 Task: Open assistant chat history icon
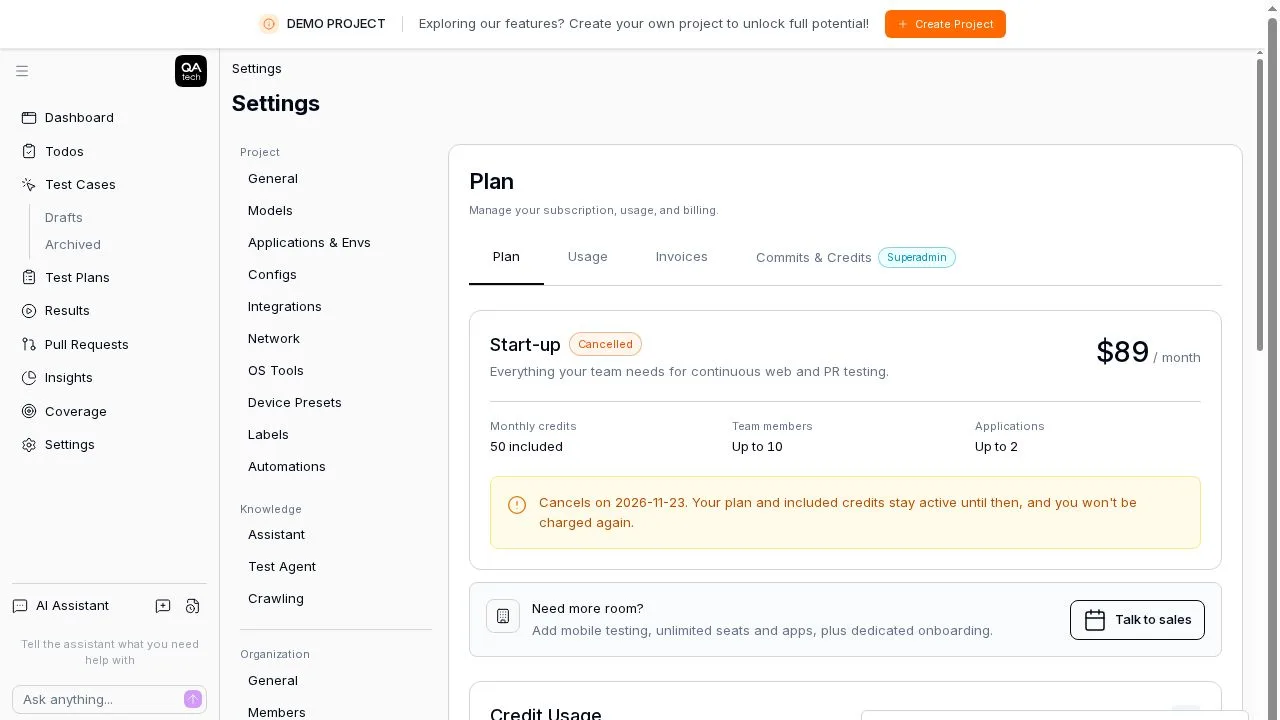193,606
